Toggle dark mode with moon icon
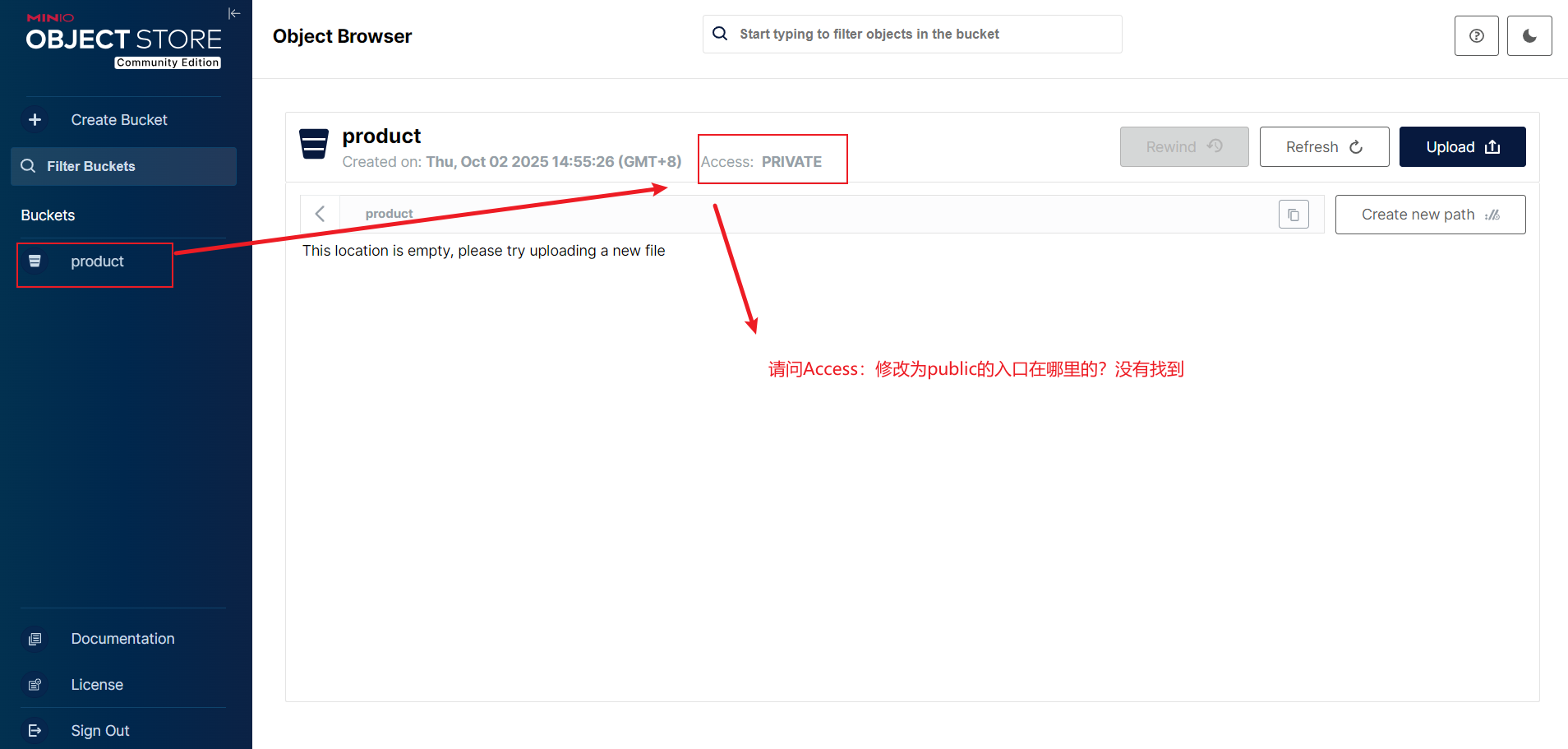 pos(1529,35)
